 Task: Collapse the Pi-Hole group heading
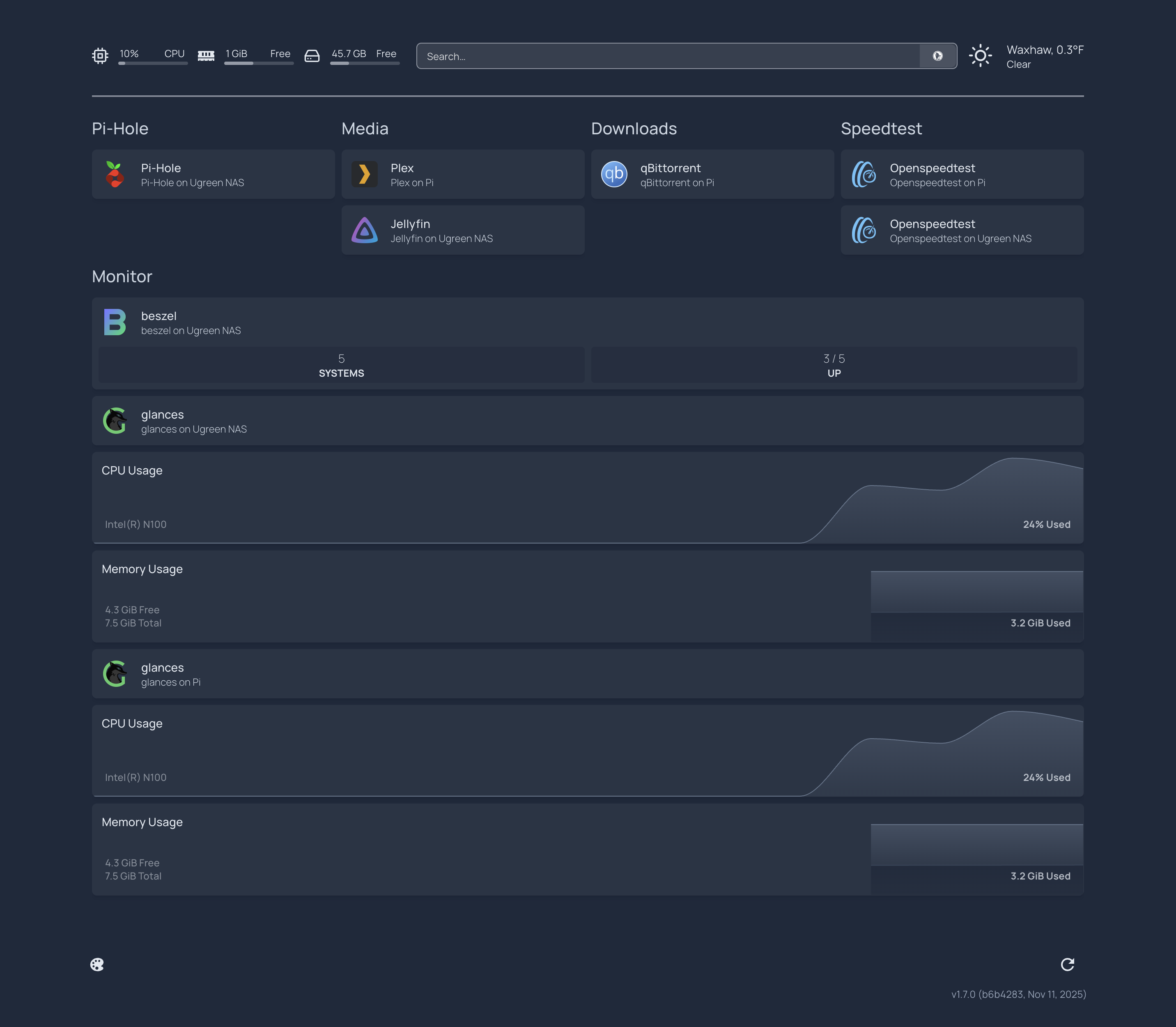[120, 128]
